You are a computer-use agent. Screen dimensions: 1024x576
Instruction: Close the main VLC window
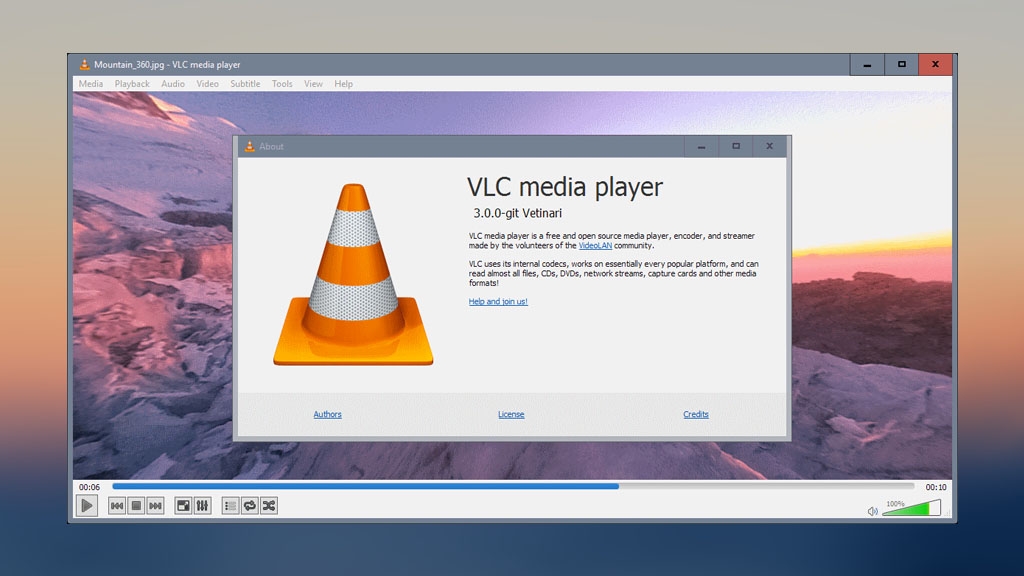pyautogui.click(x=935, y=65)
